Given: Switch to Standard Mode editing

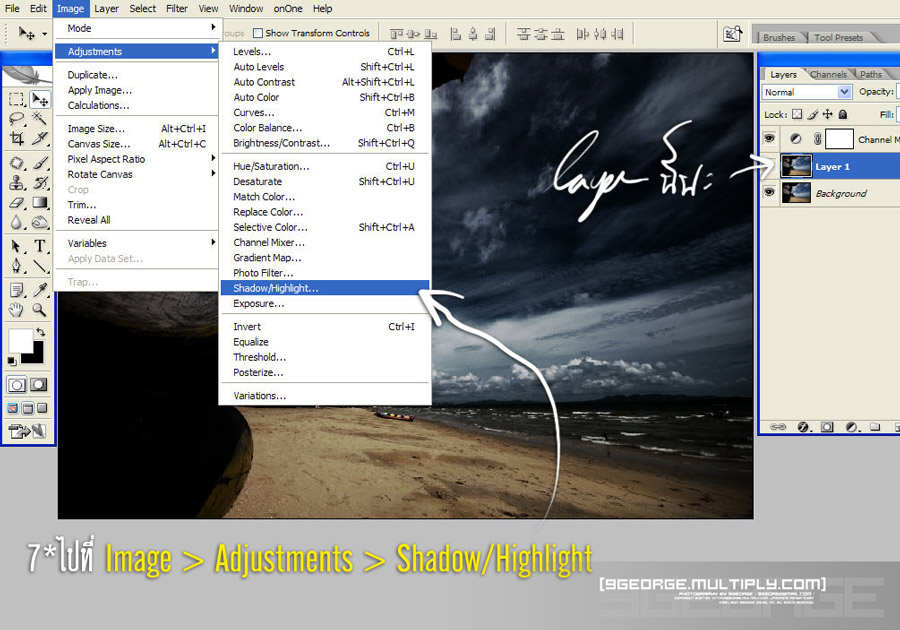Looking at the screenshot, I should [17, 384].
